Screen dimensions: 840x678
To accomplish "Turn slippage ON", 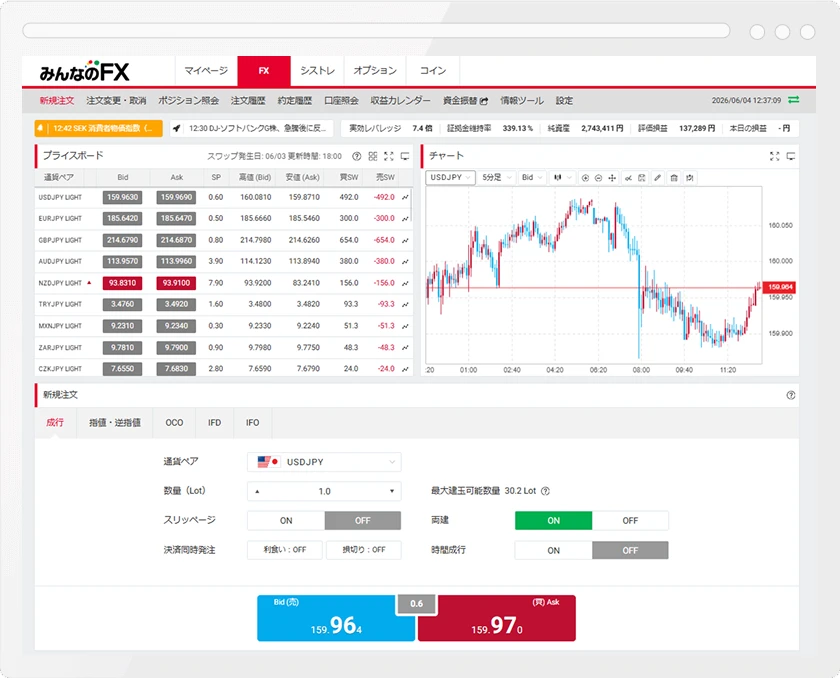I will (286, 521).
